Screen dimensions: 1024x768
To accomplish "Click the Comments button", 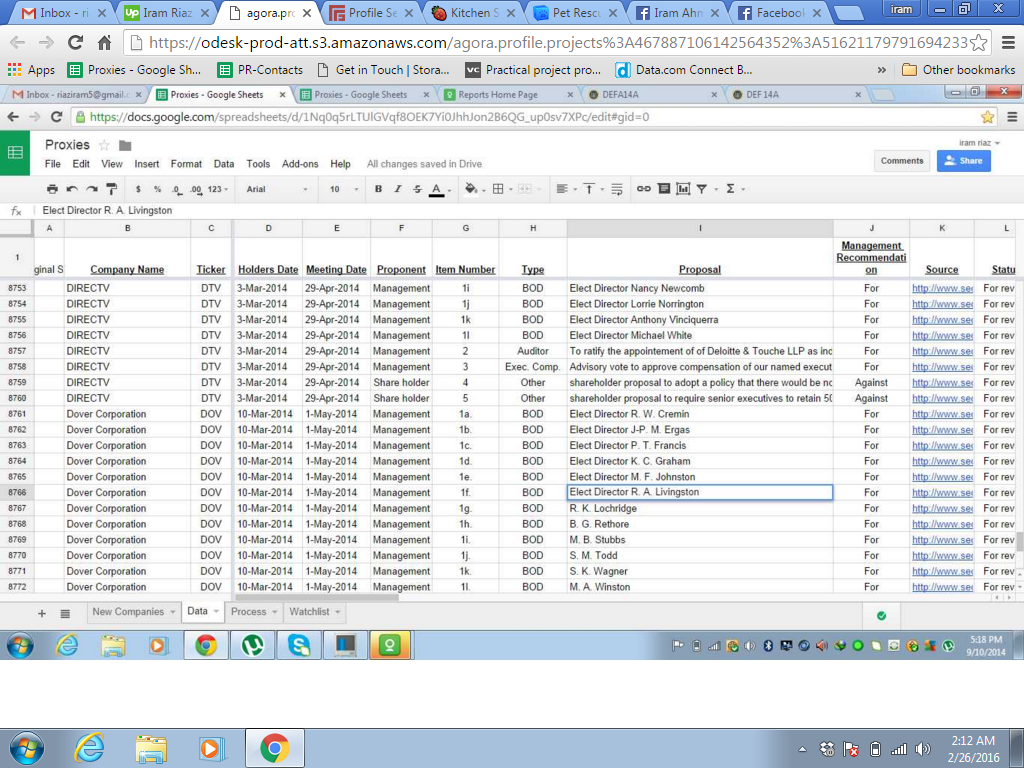I will (902, 161).
